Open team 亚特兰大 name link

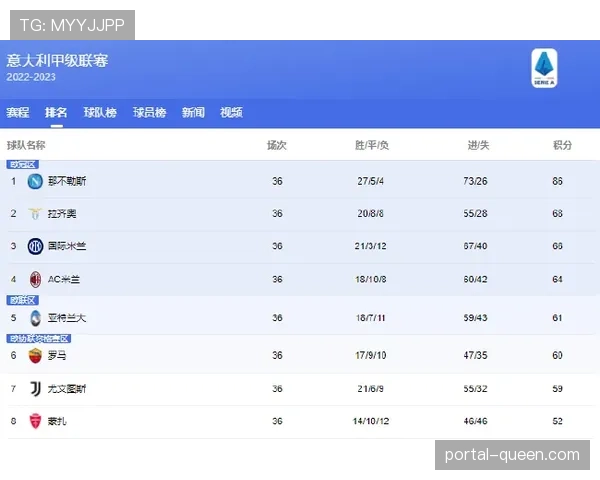67,318
